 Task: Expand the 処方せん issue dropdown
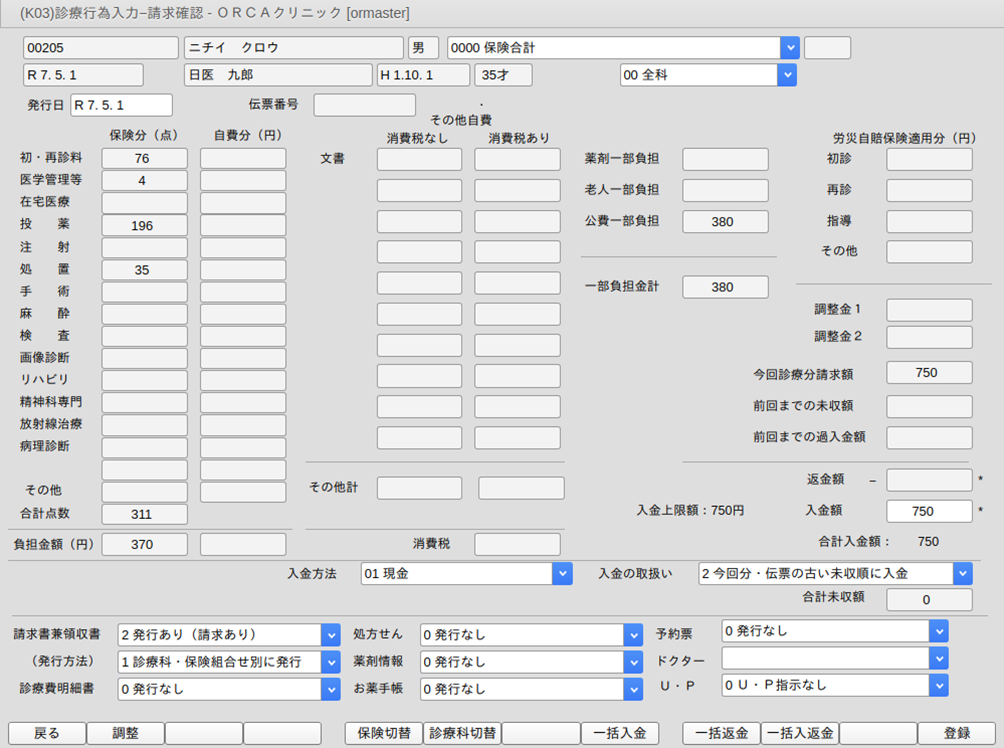pos(632,635)
